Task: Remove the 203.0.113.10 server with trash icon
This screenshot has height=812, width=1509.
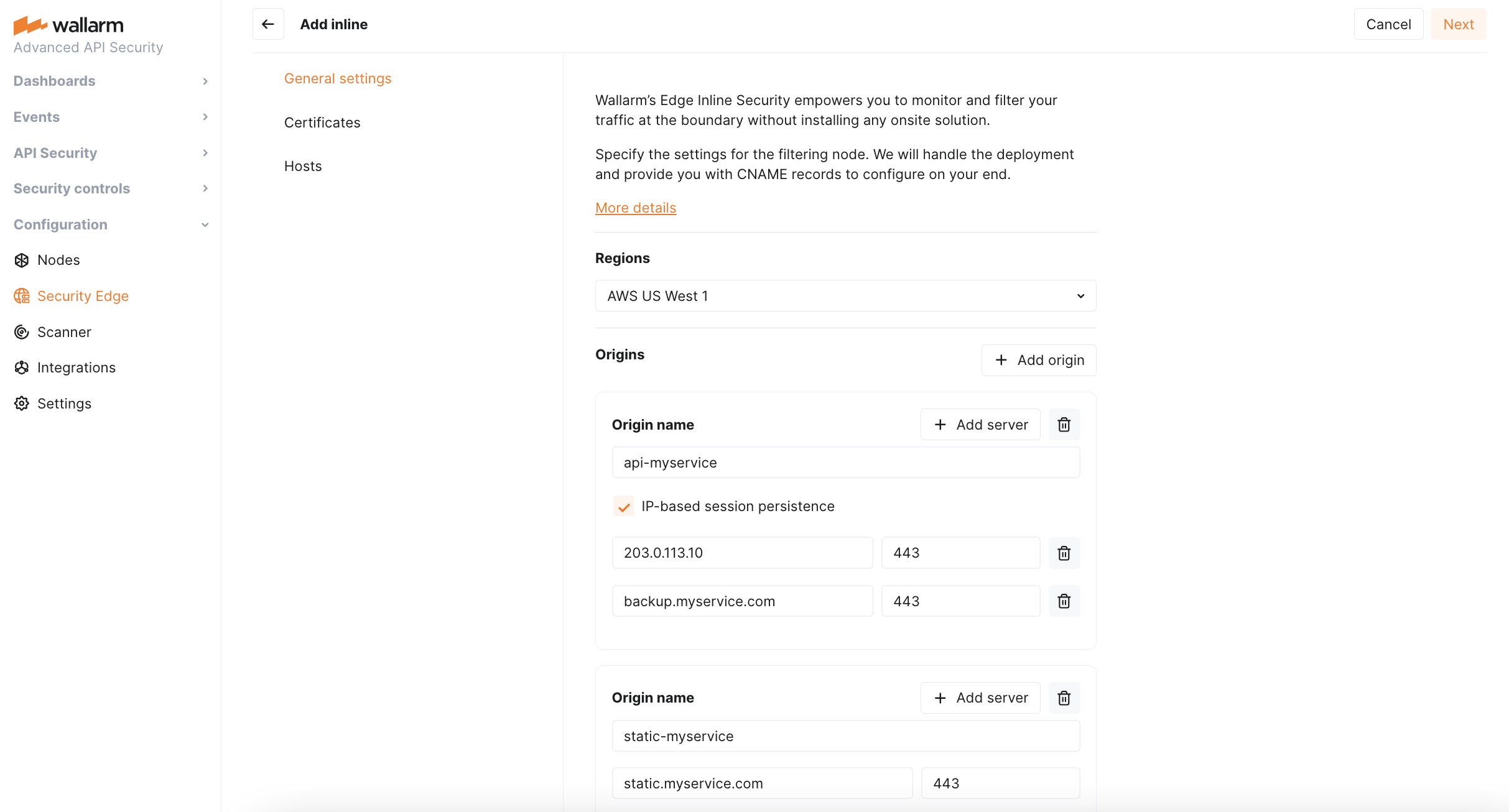Action: click(1064, 553)
